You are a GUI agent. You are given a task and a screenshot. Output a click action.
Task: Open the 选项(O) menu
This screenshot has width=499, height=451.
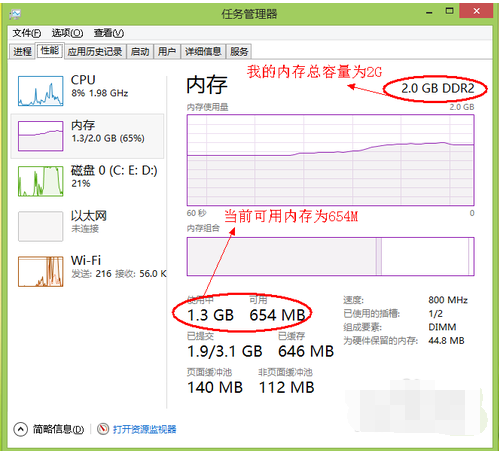(67, 33)
